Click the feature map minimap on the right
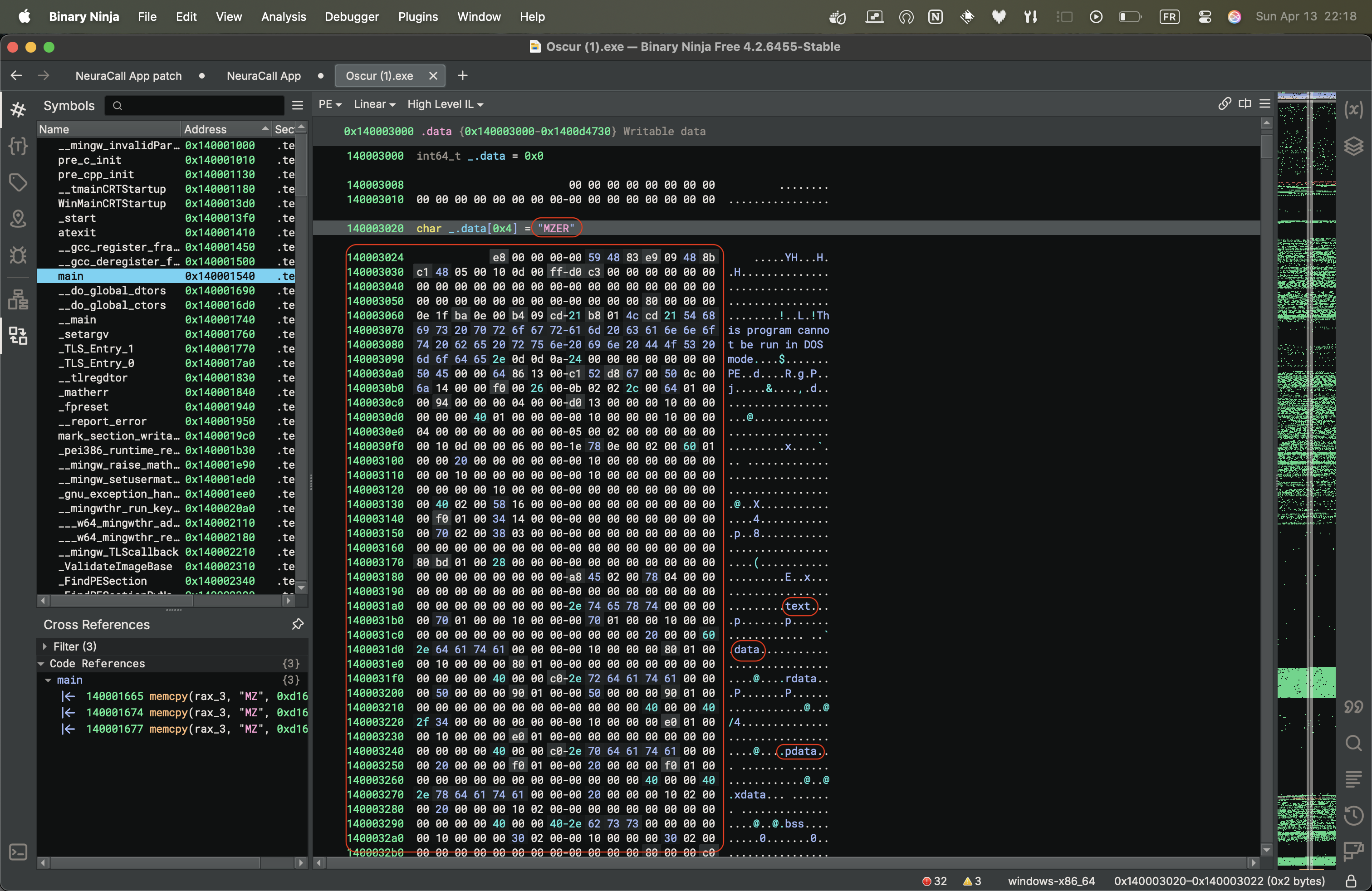Viewport: 1372px width, 891px height. click(1306, 461)
